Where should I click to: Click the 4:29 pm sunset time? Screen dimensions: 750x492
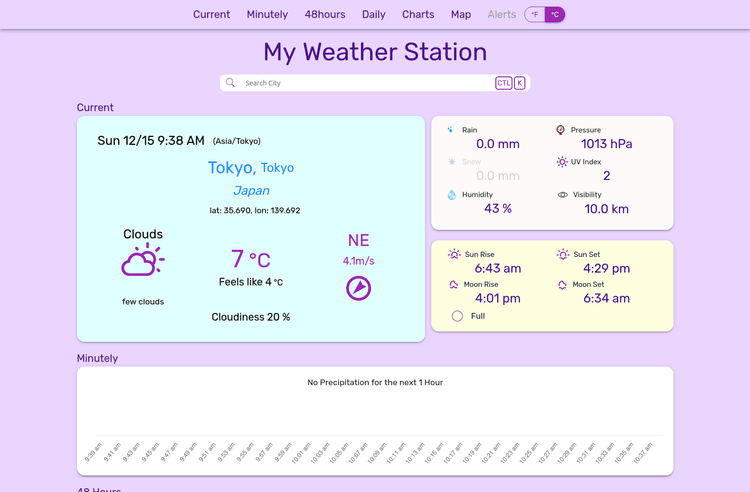pyautogui.click(x=607, y=268)
